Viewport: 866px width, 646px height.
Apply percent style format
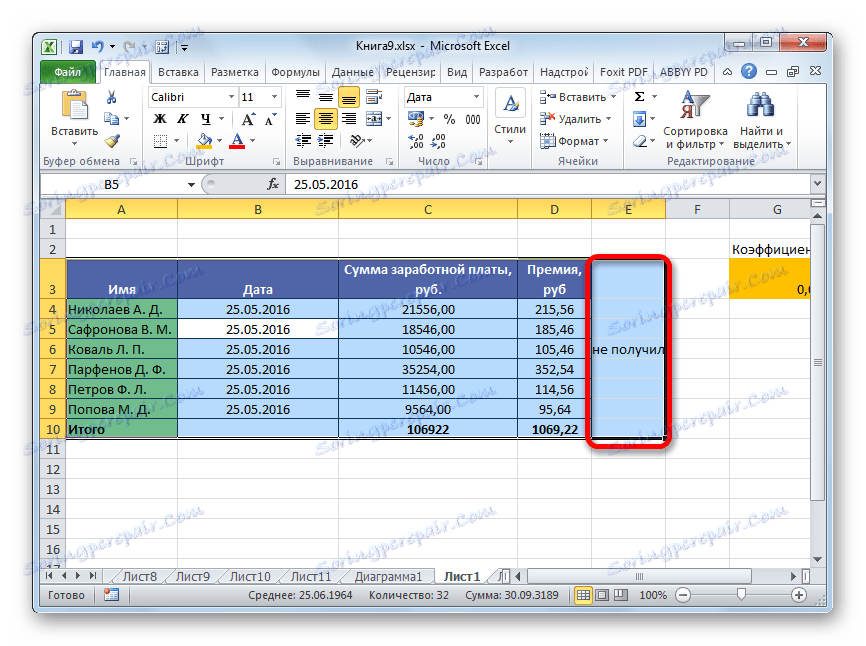449,119
